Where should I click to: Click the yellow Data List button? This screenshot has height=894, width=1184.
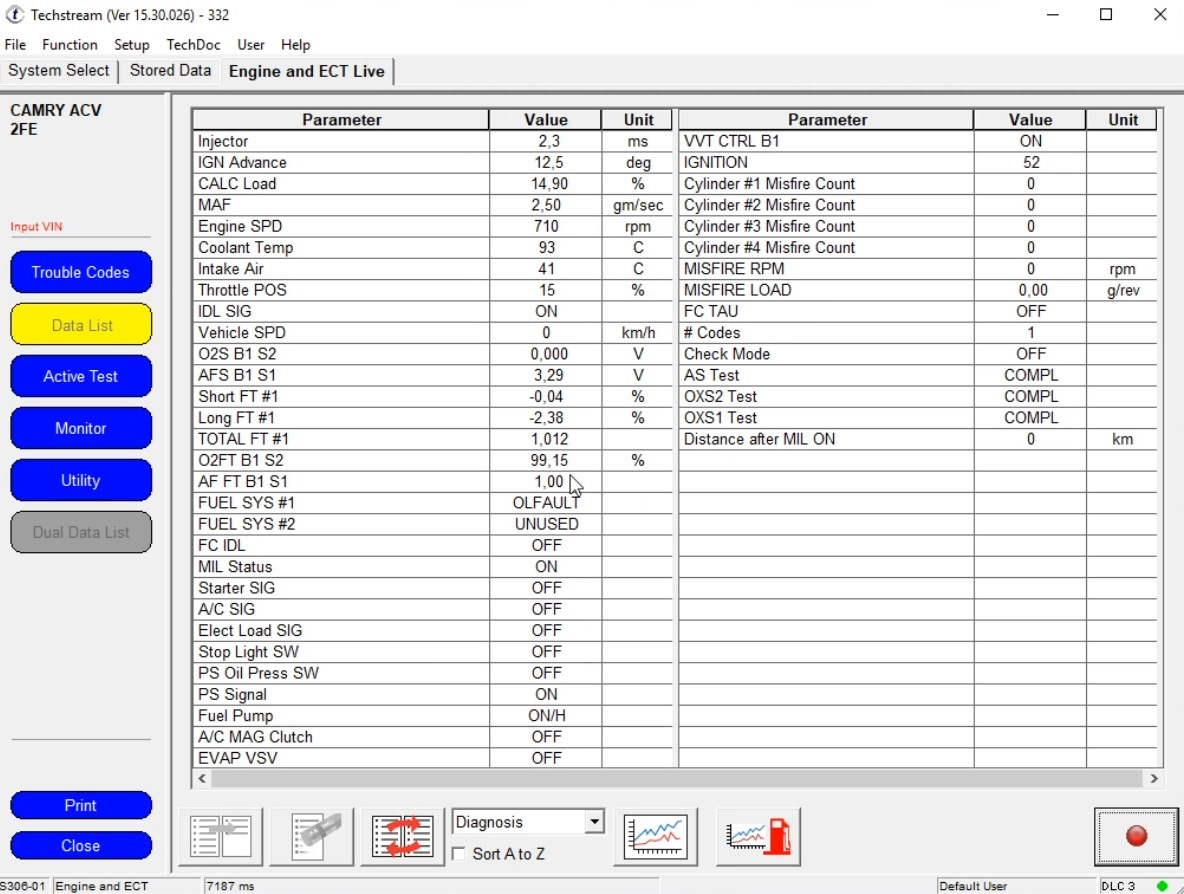[x=81, y=325]
